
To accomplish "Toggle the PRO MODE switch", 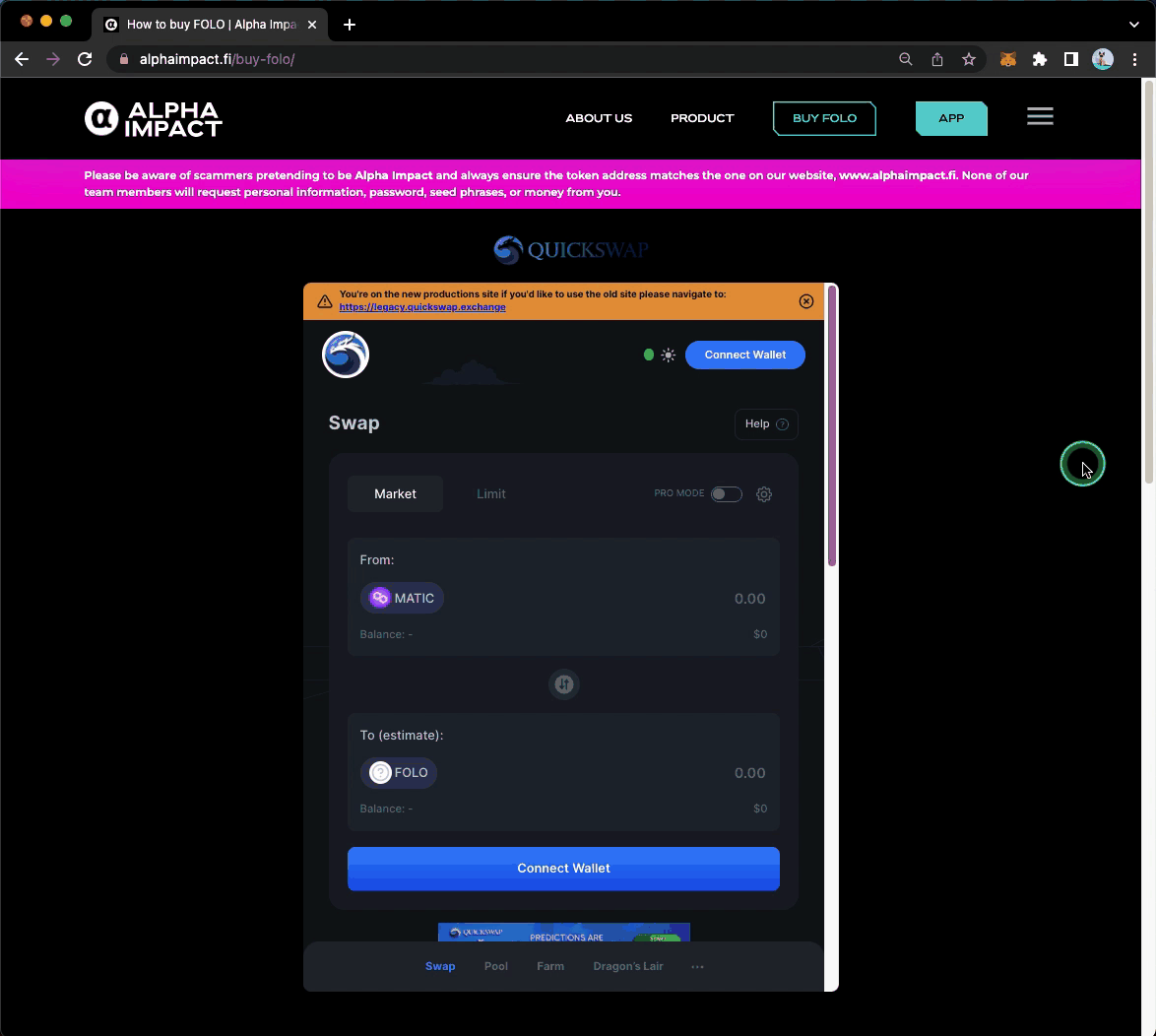I will coord(726,494).
